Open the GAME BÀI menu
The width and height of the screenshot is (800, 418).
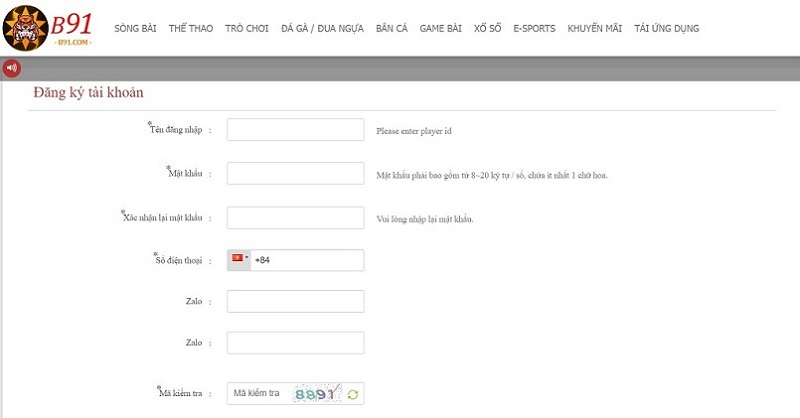tap(444, 29)
